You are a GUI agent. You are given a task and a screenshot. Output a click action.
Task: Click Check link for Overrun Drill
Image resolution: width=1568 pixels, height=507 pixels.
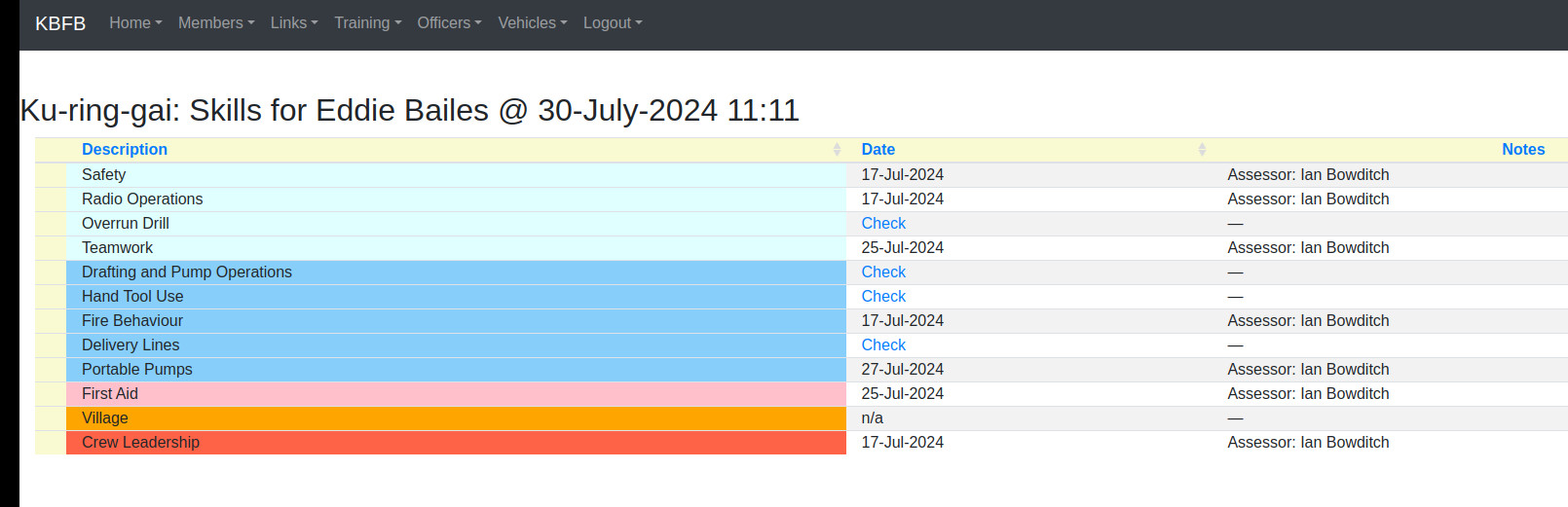[883, 224]
